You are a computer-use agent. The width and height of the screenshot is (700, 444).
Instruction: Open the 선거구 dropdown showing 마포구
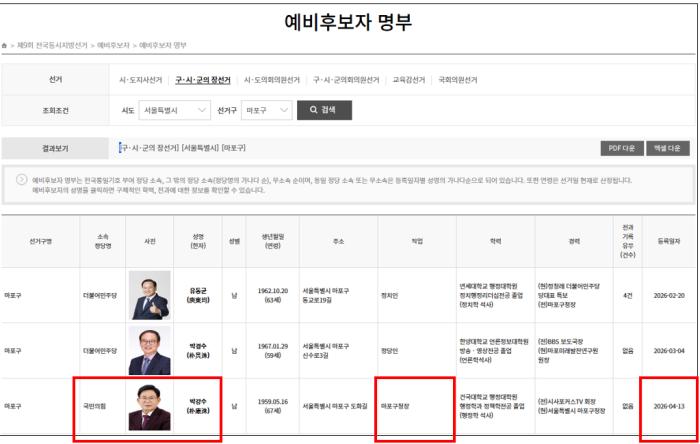[x=266, y=110]
